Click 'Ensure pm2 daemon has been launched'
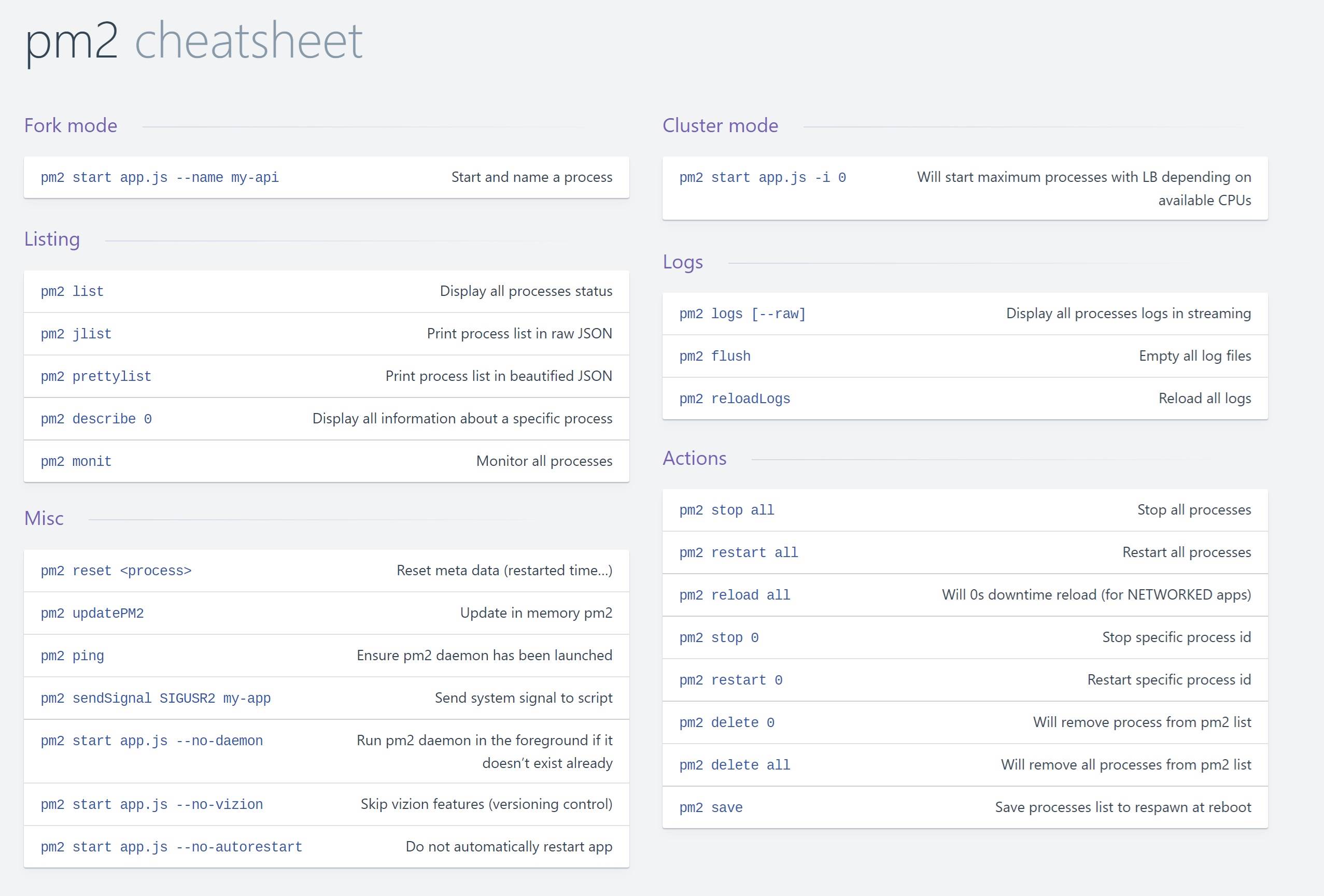Image resolution: width=1324 pixels, height=896 pixels. 484,656
